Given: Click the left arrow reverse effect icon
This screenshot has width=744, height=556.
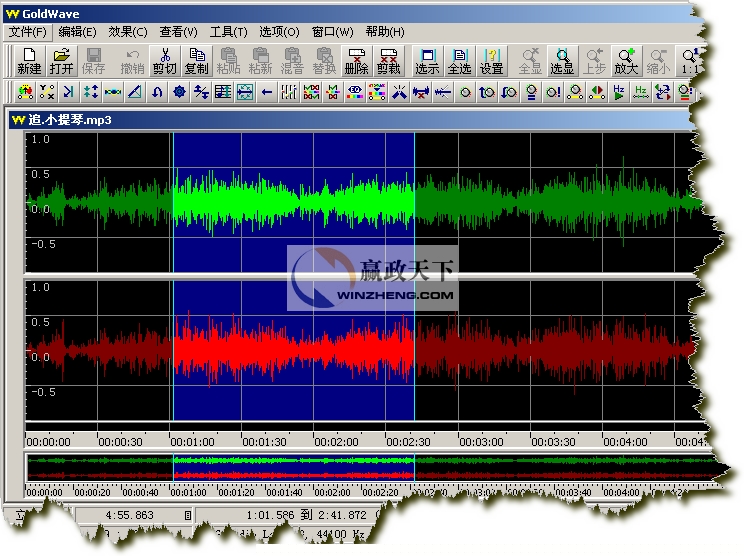Looking at the screenshot, I should [x=266, y=93].
